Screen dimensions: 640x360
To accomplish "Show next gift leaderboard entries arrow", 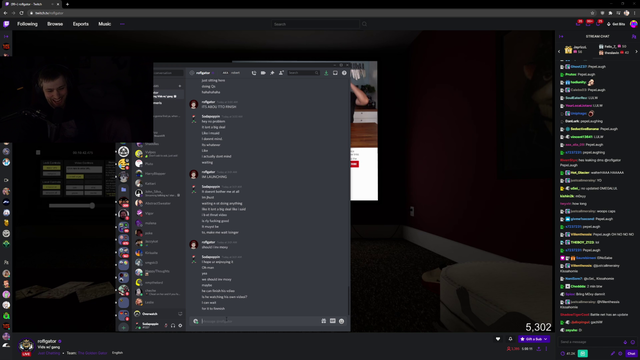I will point(636,51).
